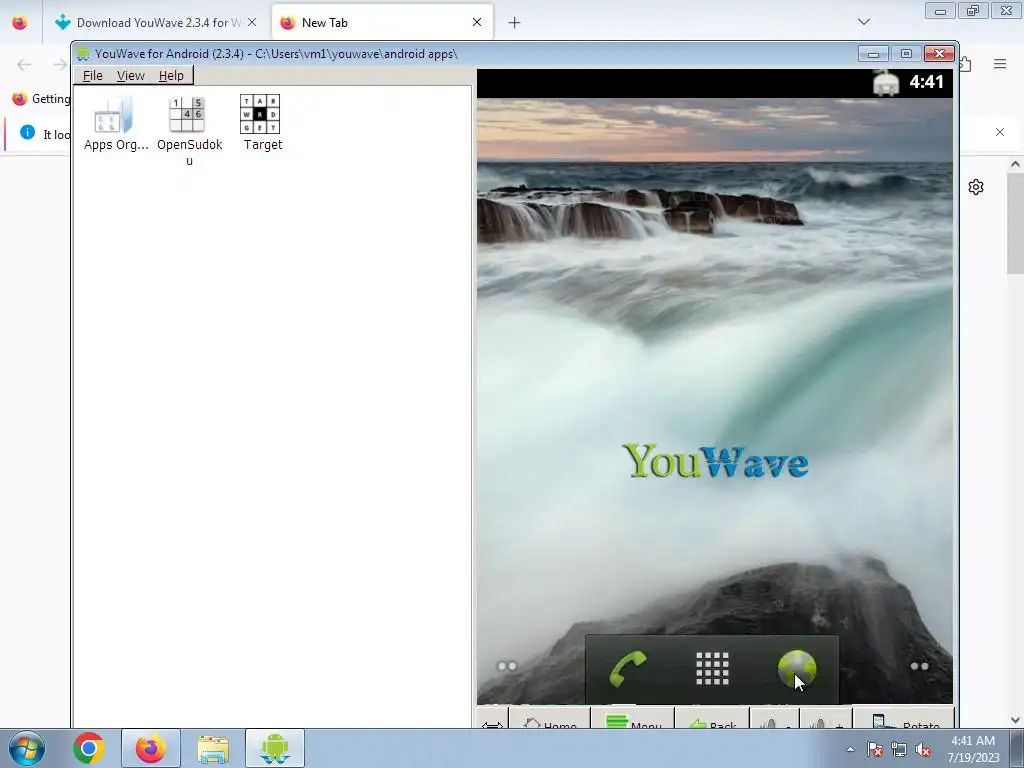Click the Firefox scrollbar down arrow
Image resolution: width=1024 pixels, height=768 pixels.
click(1015, 720)
